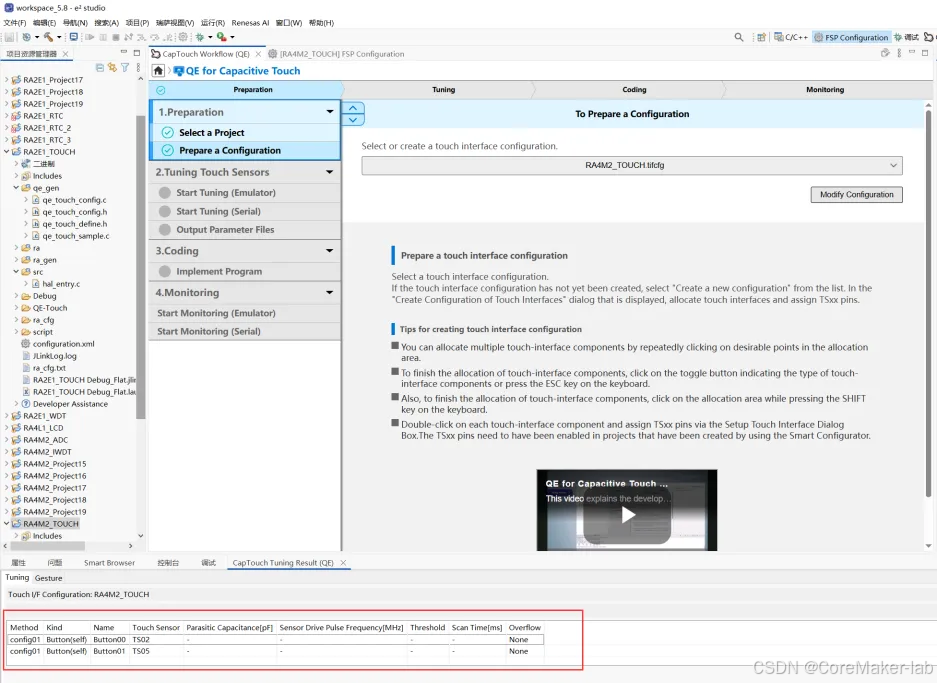Open the terminal monitor toolbar icon
This screenshot has height=683, width=937.
pyautogui.click(x=74, y=37)
